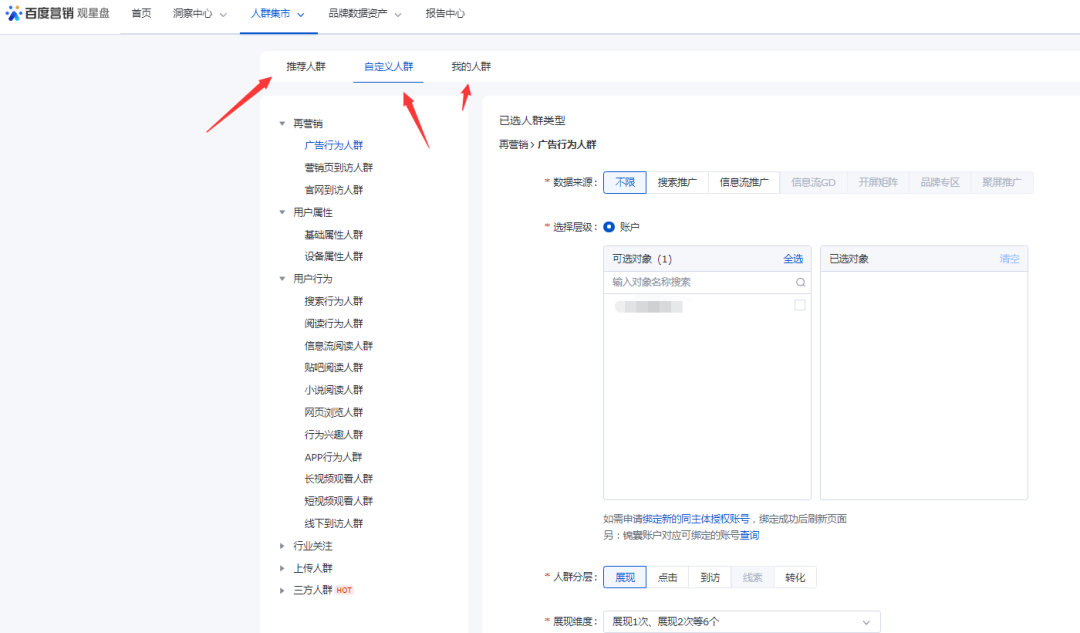This screenshot has width=1080, height=633.
Task: Select 线下到访人群 in the tree
Action: tap(333, 523)
